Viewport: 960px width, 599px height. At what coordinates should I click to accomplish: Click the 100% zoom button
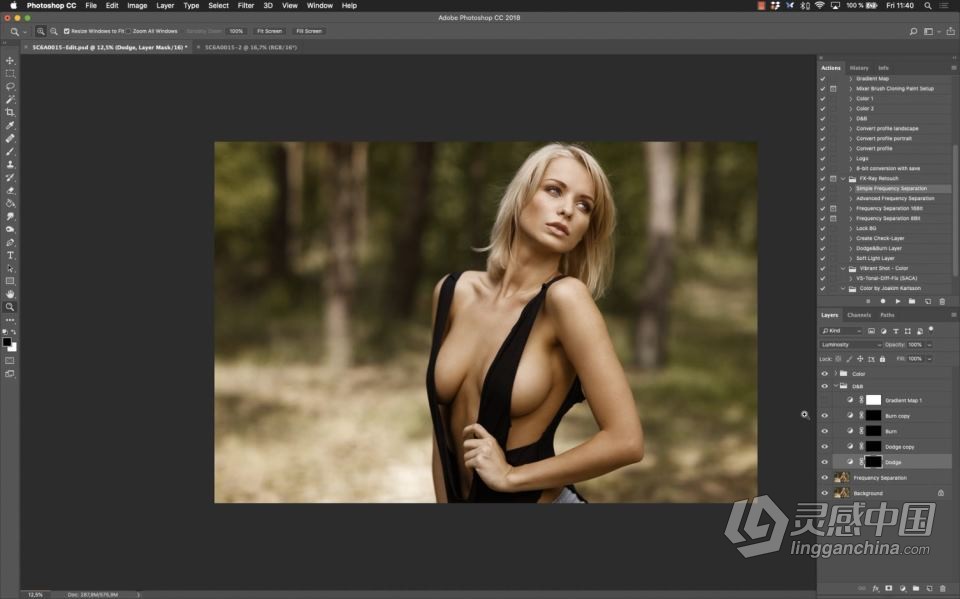236,31
